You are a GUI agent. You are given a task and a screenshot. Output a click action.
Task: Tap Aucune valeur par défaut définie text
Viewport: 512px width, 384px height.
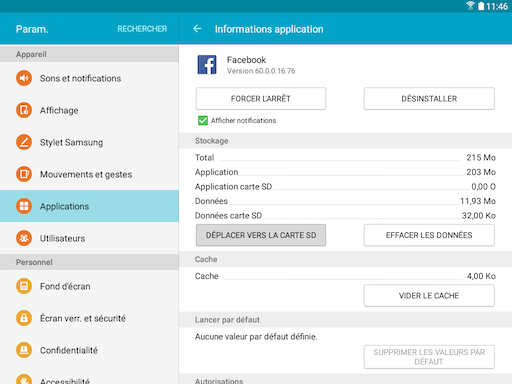(256, 337)
